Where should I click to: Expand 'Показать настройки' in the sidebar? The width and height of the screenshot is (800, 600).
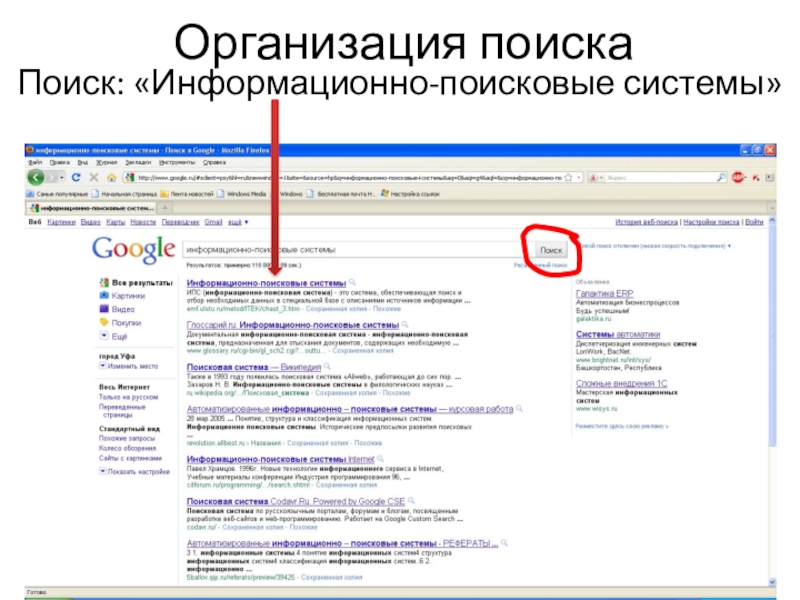[x=134, y=471]
